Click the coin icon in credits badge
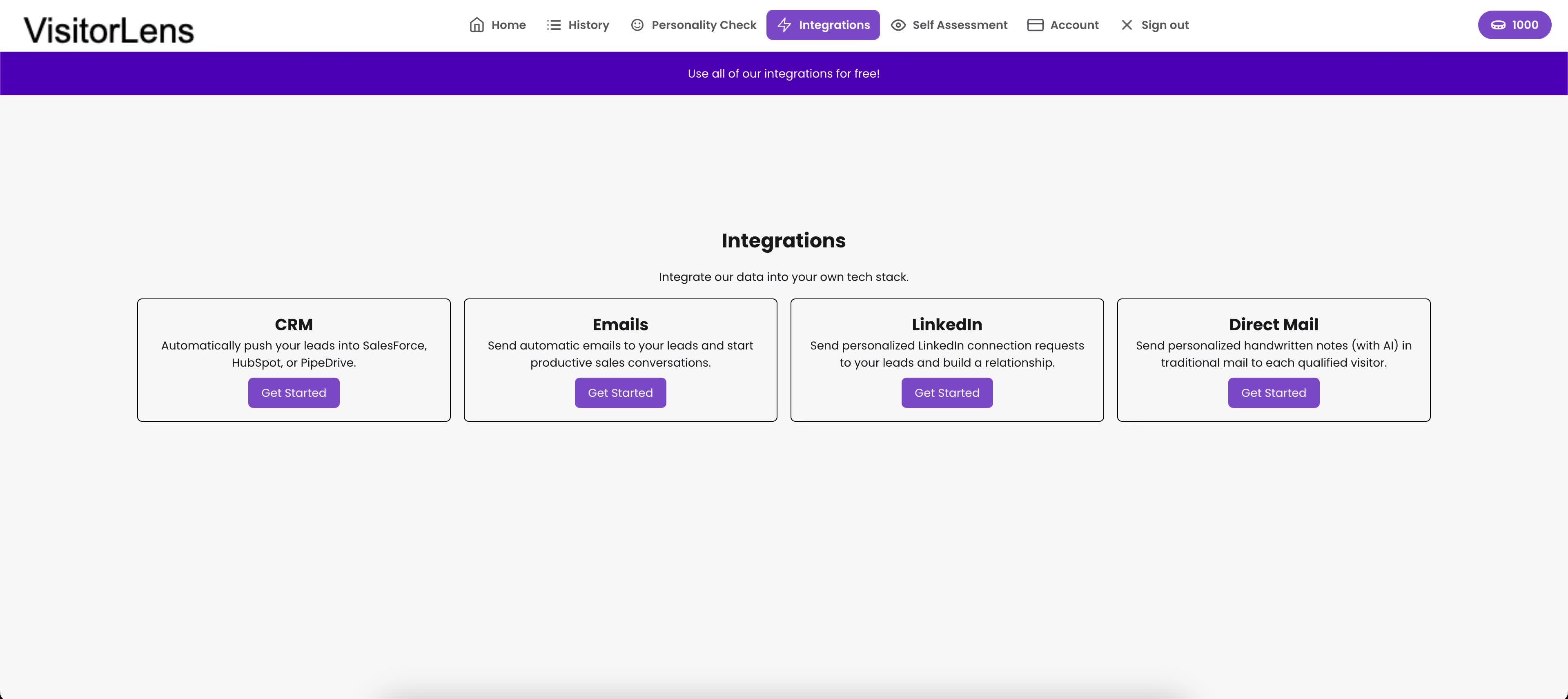 pos(1498,25)
